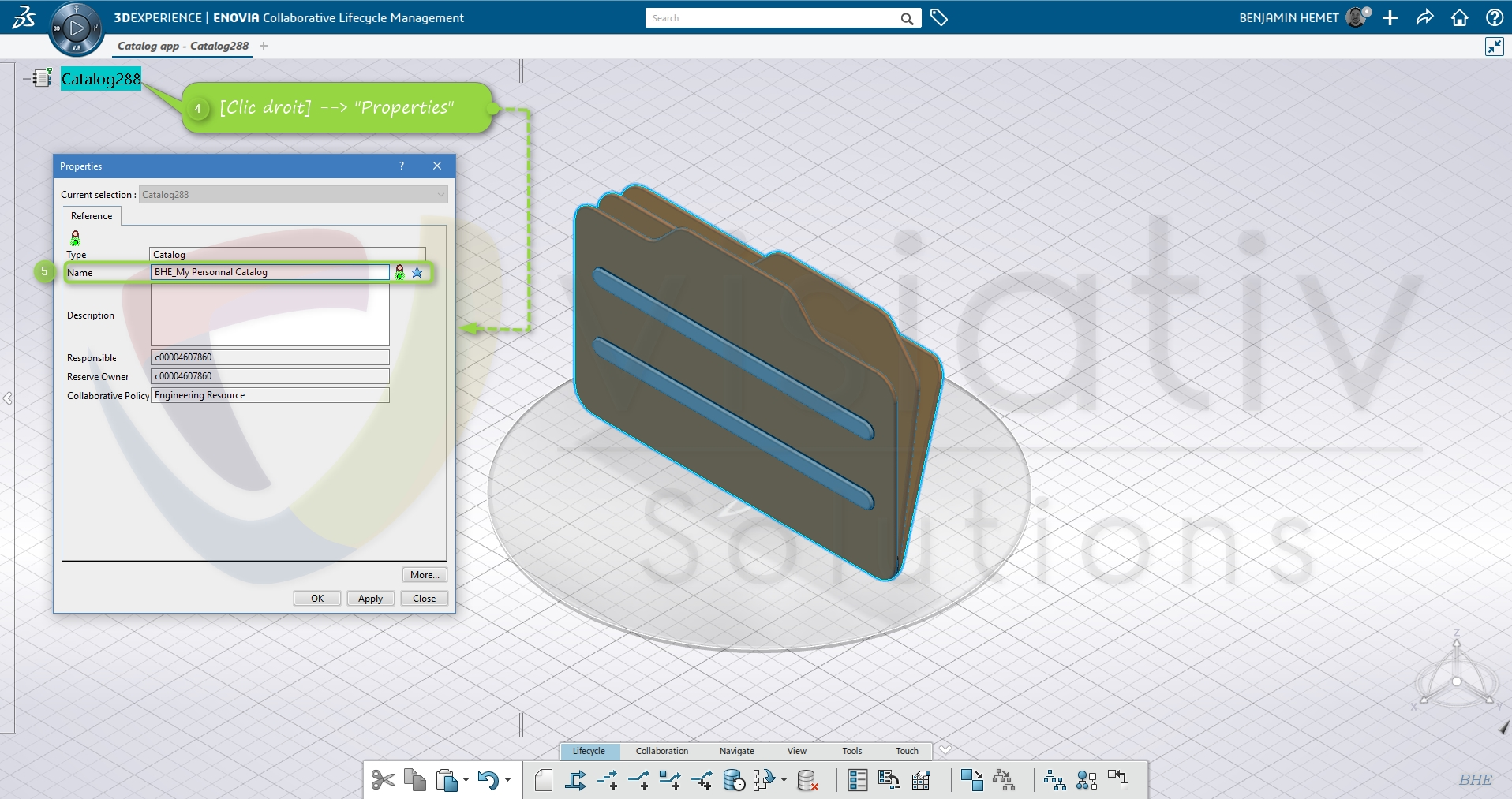Switch to the Lifecycle toolbar tab
This screenshot has width=1512, height=799.
(x=589, y=751)
